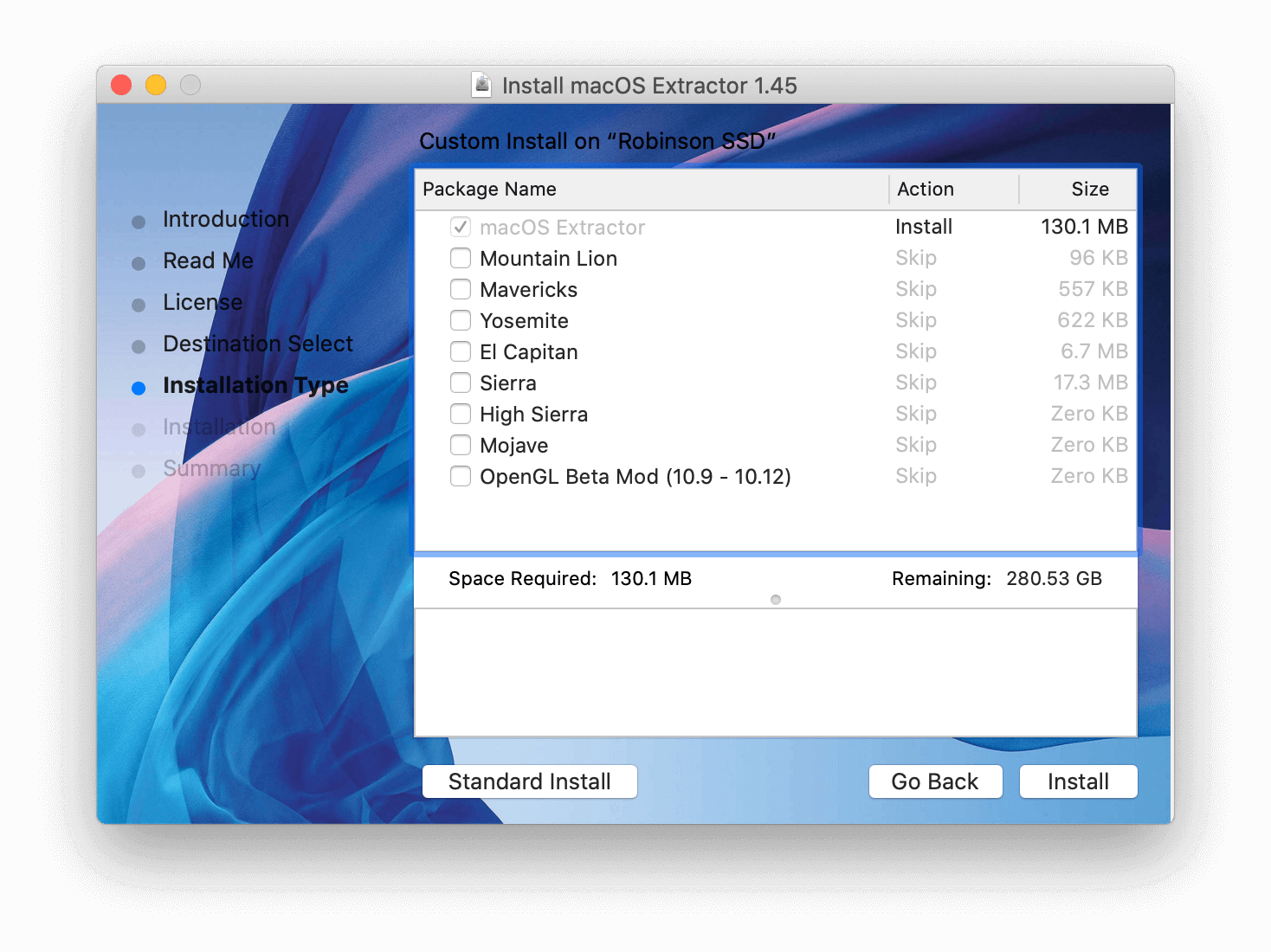
Task: Click the Package Name column header
Action: point(649,190)
